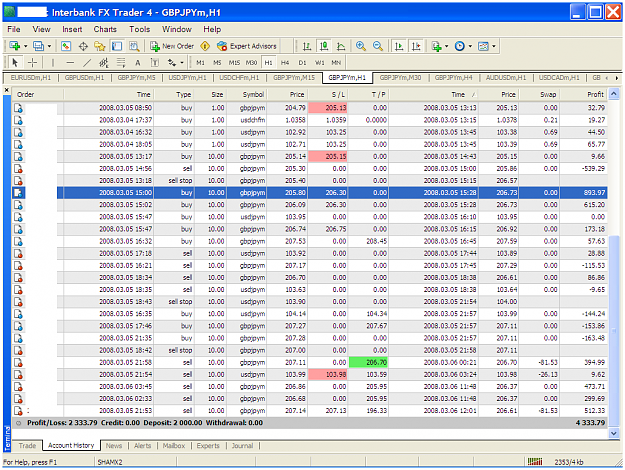Click the Profiles icon
The image size is (625, 470).
[x=39, y=46]
